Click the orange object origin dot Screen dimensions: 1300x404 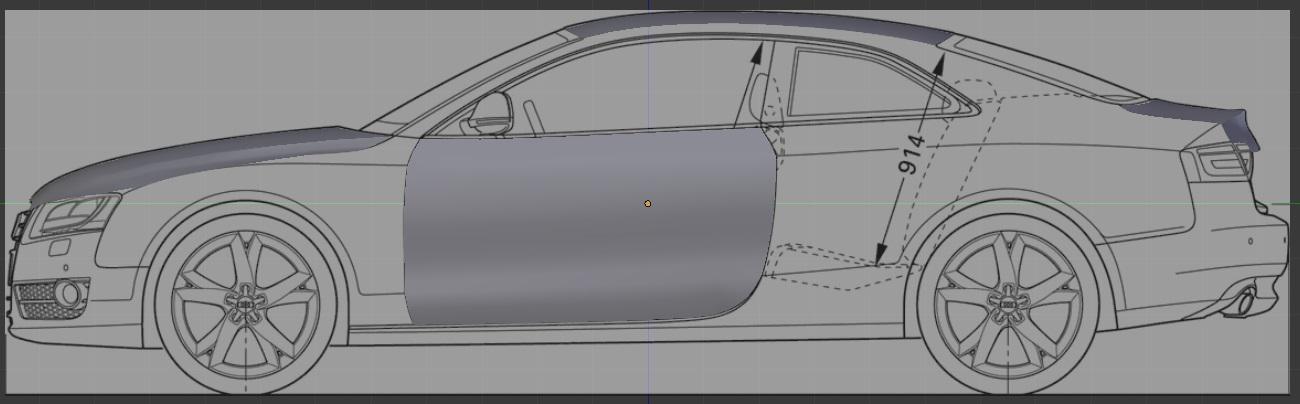pos(648,204)
